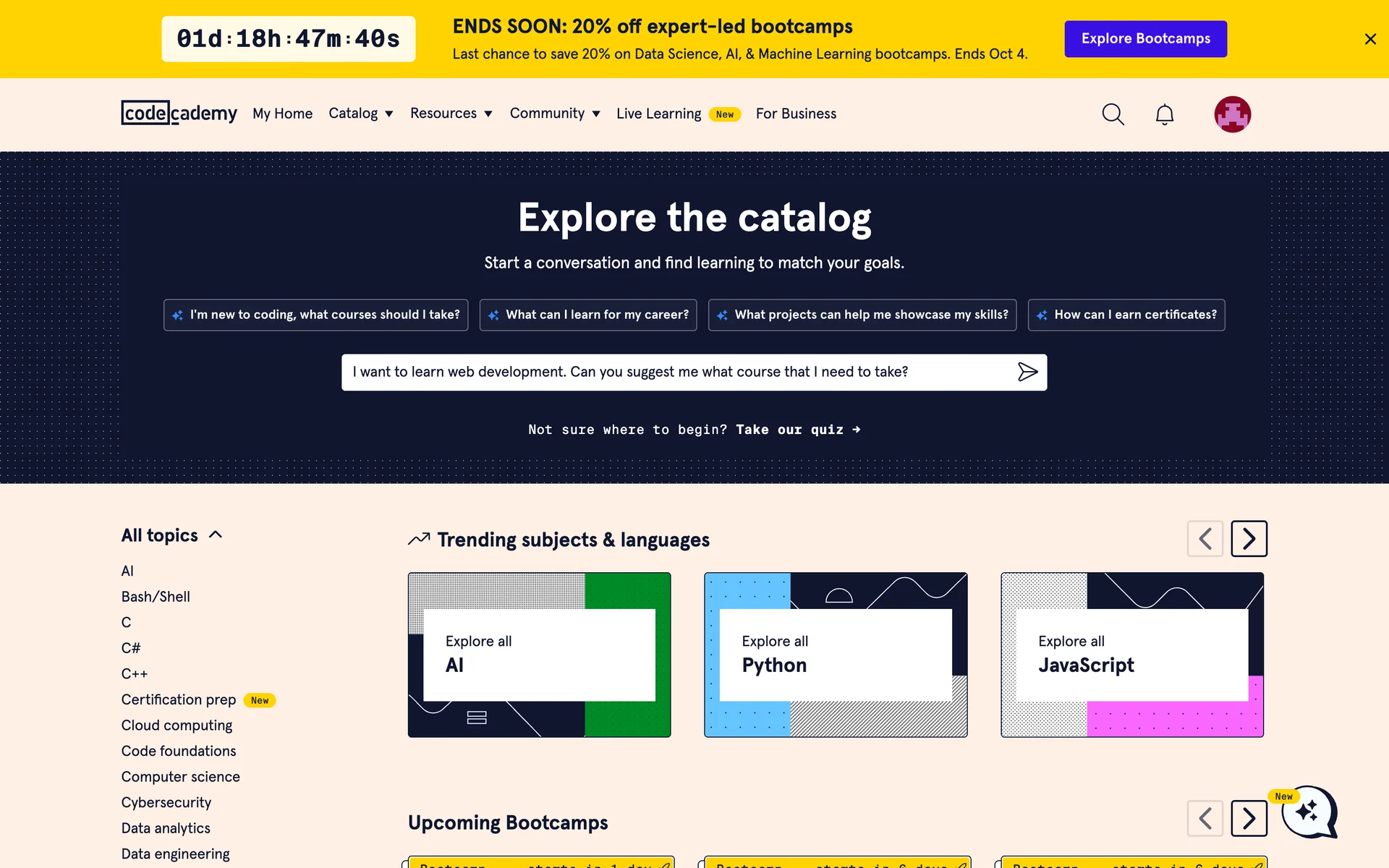Go to Codecademy logo home
This screenshot has width=1389, height=868.
[x=179, y=114]
